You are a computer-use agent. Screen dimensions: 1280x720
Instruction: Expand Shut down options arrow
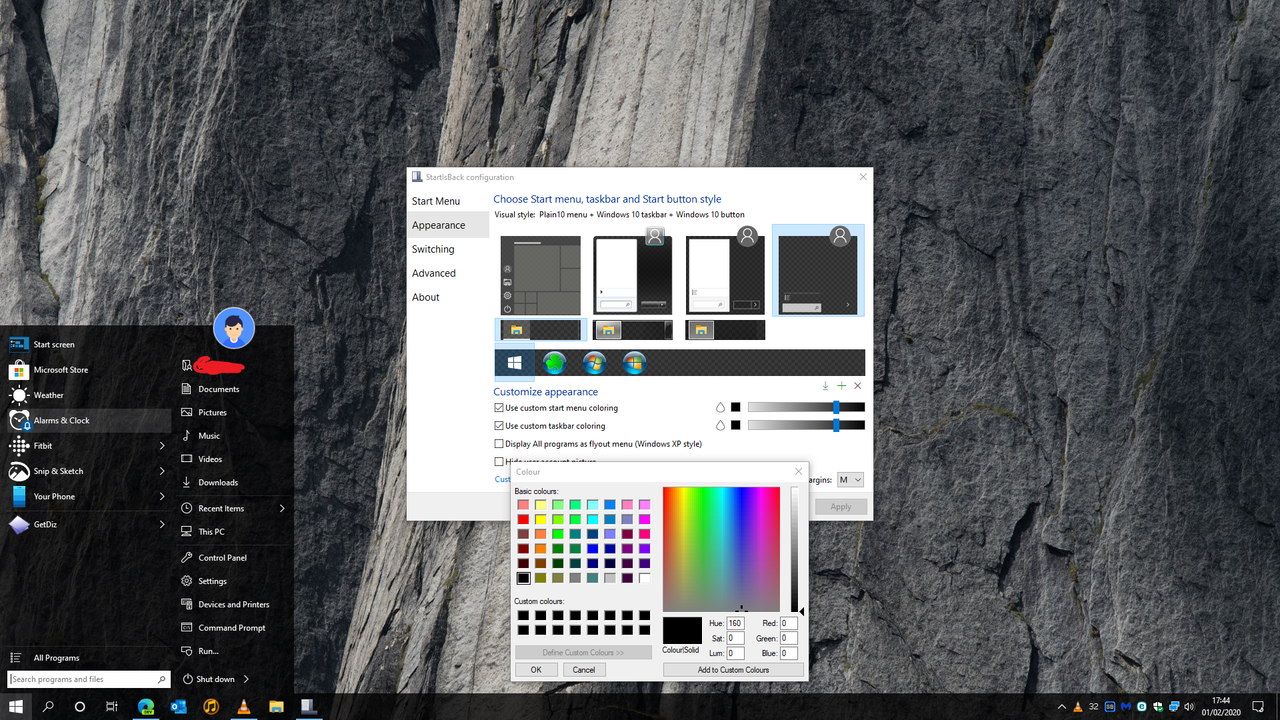point(246,679)
